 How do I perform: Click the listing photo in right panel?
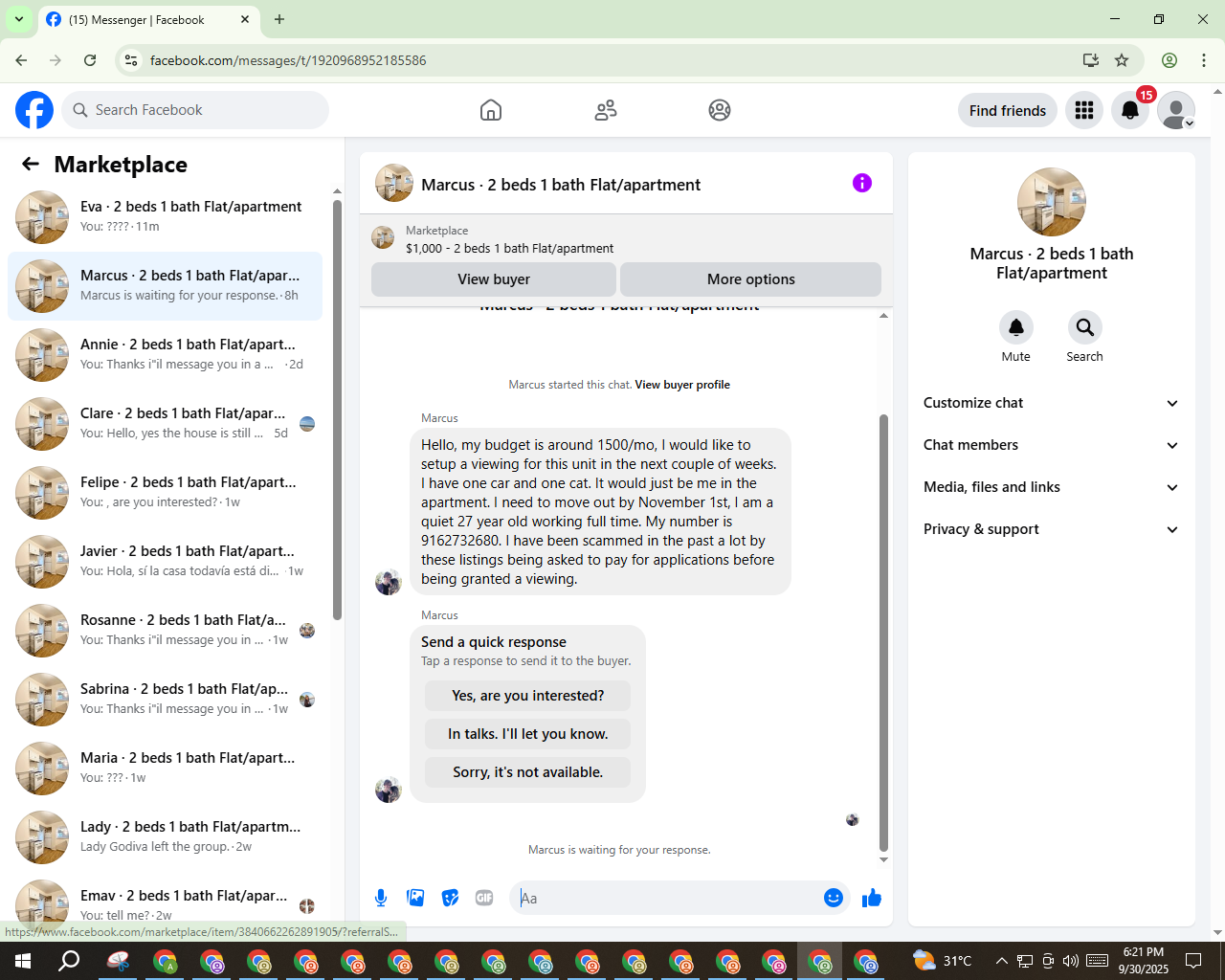click(x=1052, y=202)
